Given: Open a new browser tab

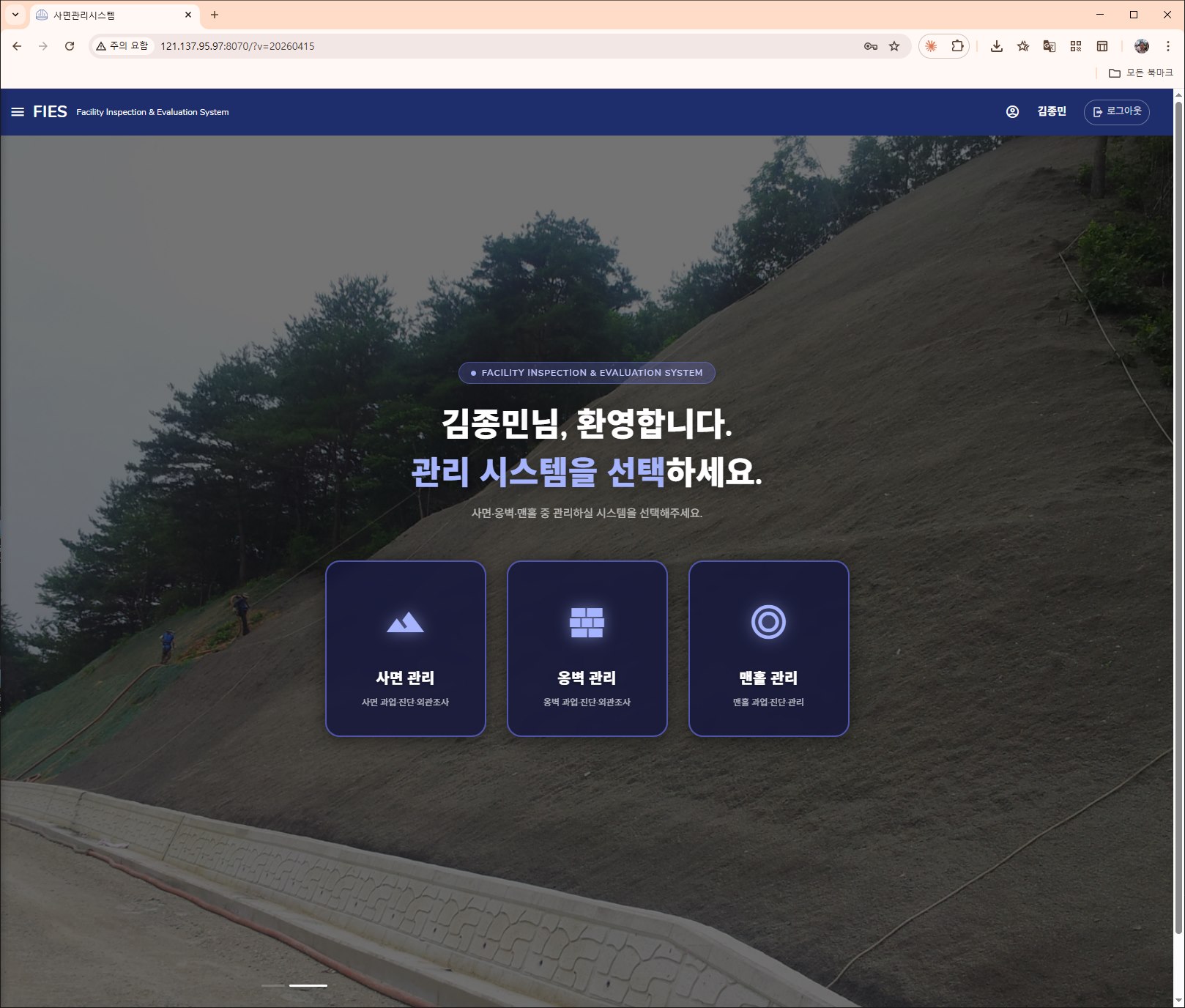Looking at the screenshot, I should pyautogui.click(x=215, y=15).
